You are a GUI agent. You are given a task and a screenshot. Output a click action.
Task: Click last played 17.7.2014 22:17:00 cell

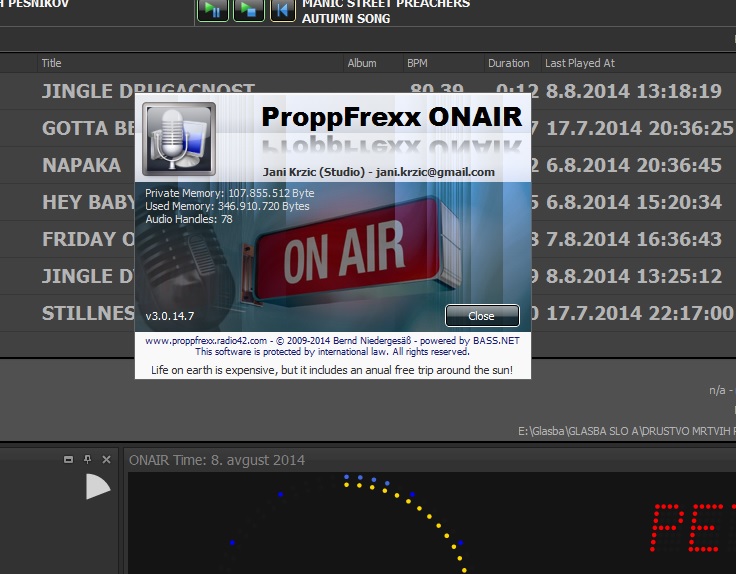point(640,313)
